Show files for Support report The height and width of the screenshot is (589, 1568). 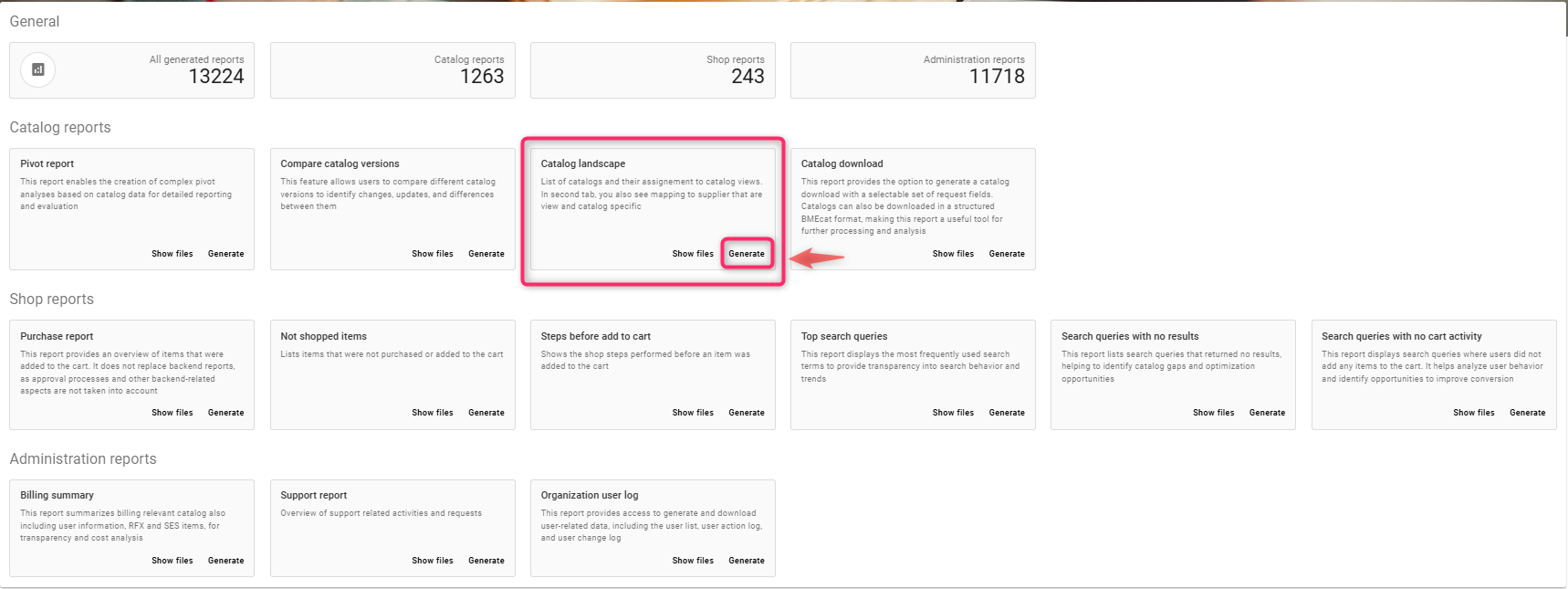[432, 561]
